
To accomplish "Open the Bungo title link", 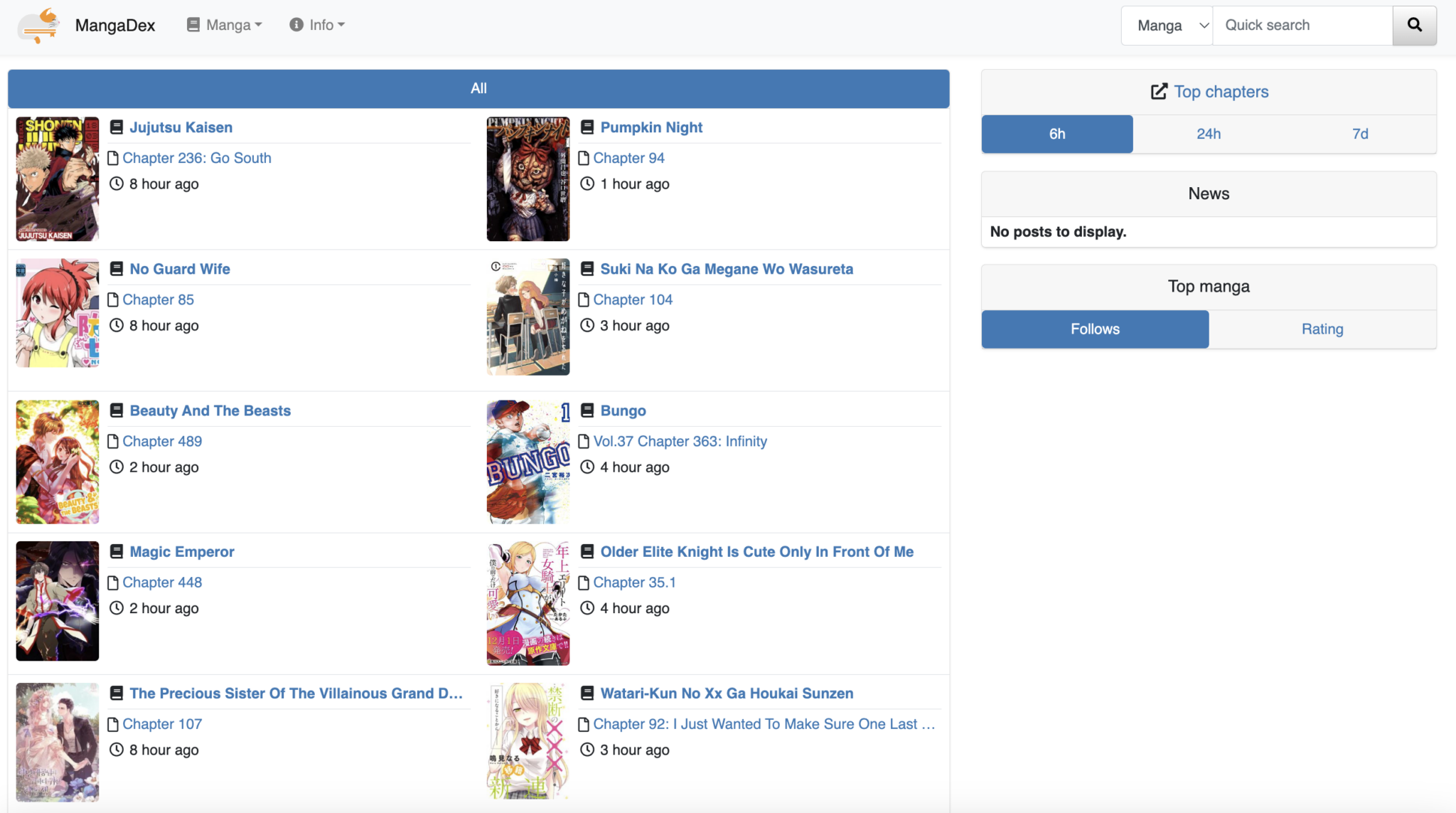I will coord(623,410).
